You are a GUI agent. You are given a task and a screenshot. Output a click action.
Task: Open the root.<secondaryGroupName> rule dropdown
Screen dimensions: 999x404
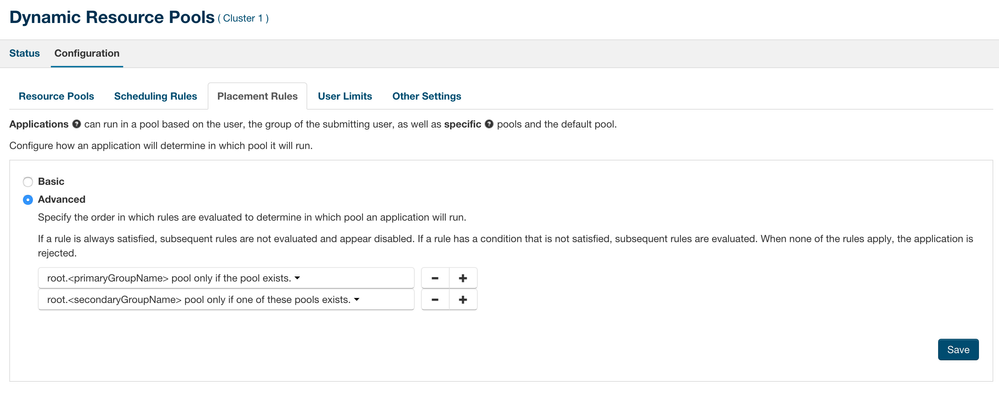point(226,299)
